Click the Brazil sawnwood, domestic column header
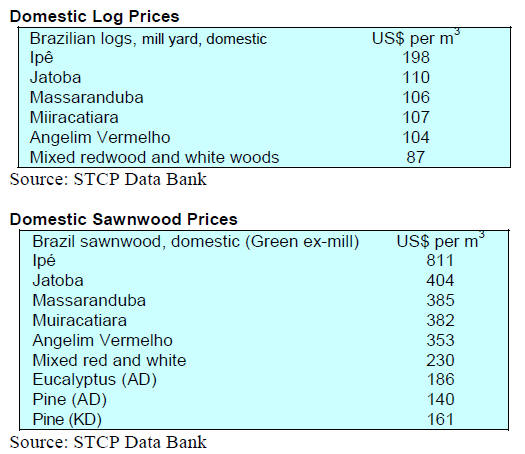The image size is (525, 454). point(196,242)
